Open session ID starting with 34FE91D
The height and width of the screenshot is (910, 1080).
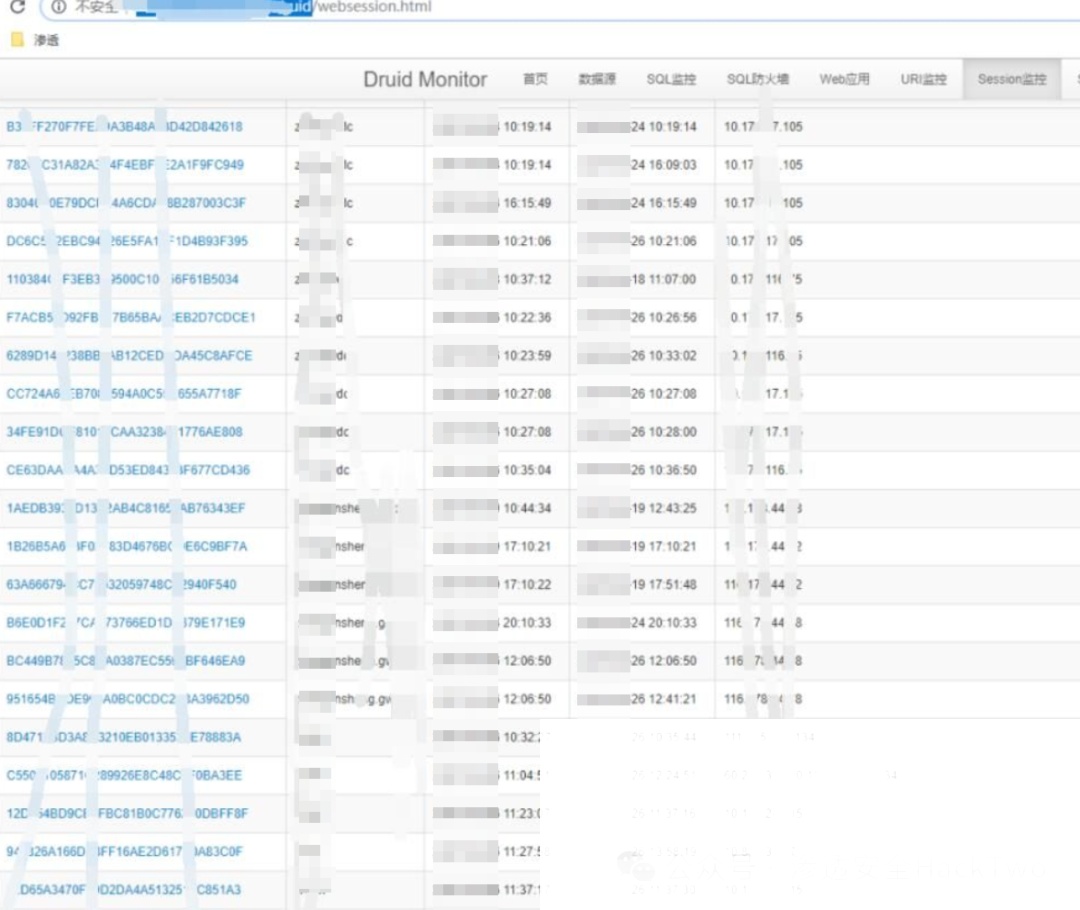tap(125, 432)
